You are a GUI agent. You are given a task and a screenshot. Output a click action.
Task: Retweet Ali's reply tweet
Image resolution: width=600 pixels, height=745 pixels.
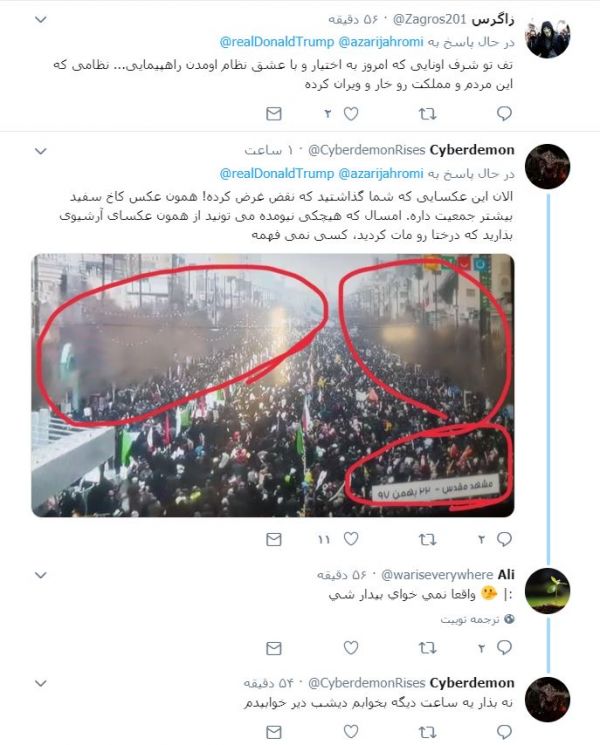427,648
